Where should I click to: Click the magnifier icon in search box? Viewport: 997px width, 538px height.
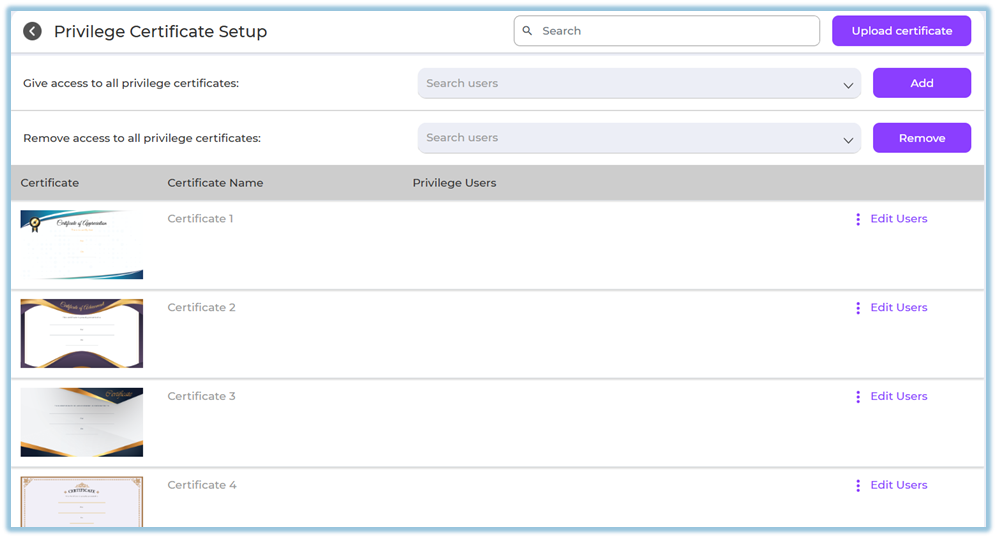point(528,31)
